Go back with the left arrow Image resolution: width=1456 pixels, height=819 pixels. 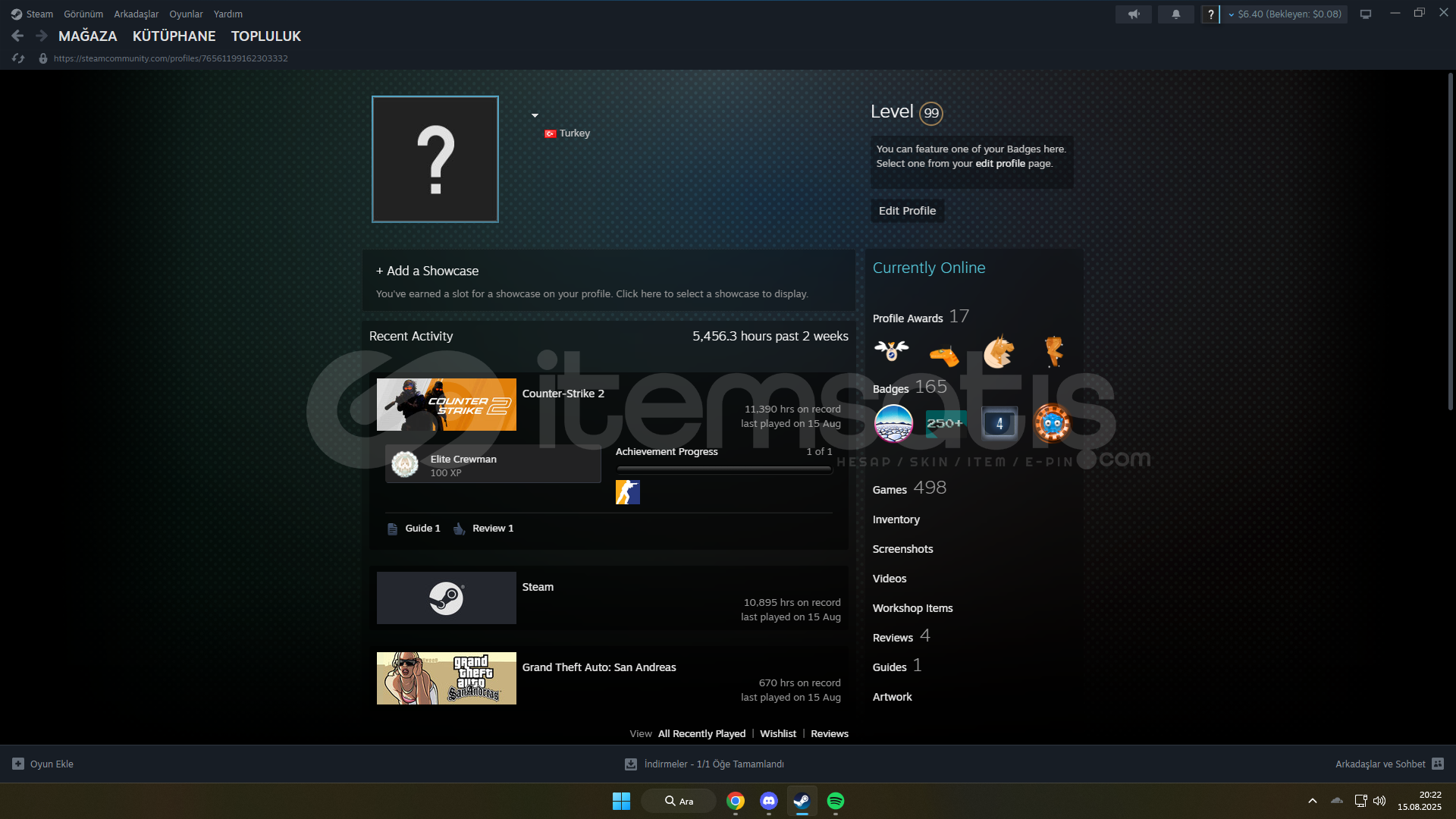pos(17,36)
